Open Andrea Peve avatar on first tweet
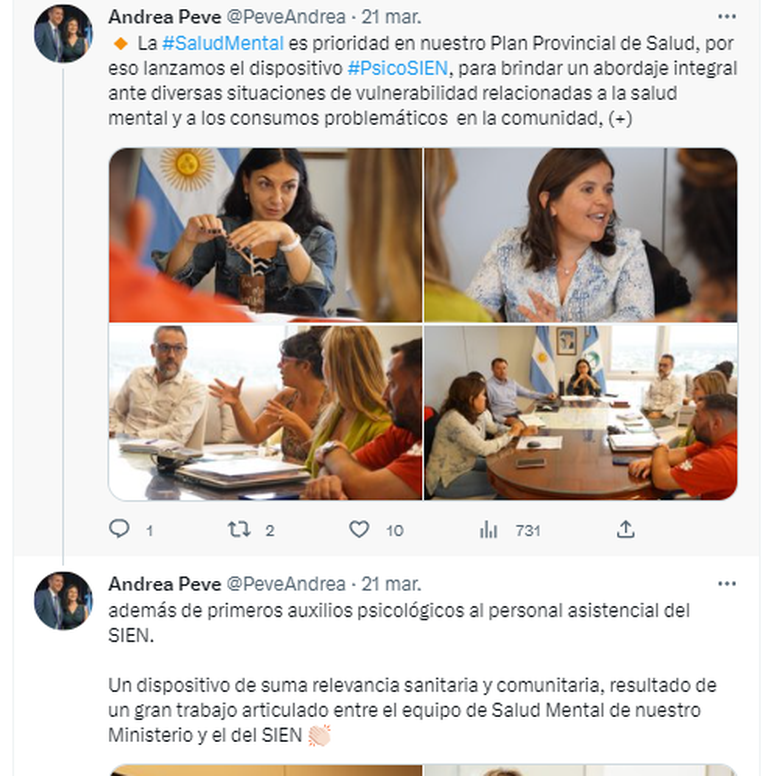770x776 pixels. pyautogui.click(x=63, y=34)
